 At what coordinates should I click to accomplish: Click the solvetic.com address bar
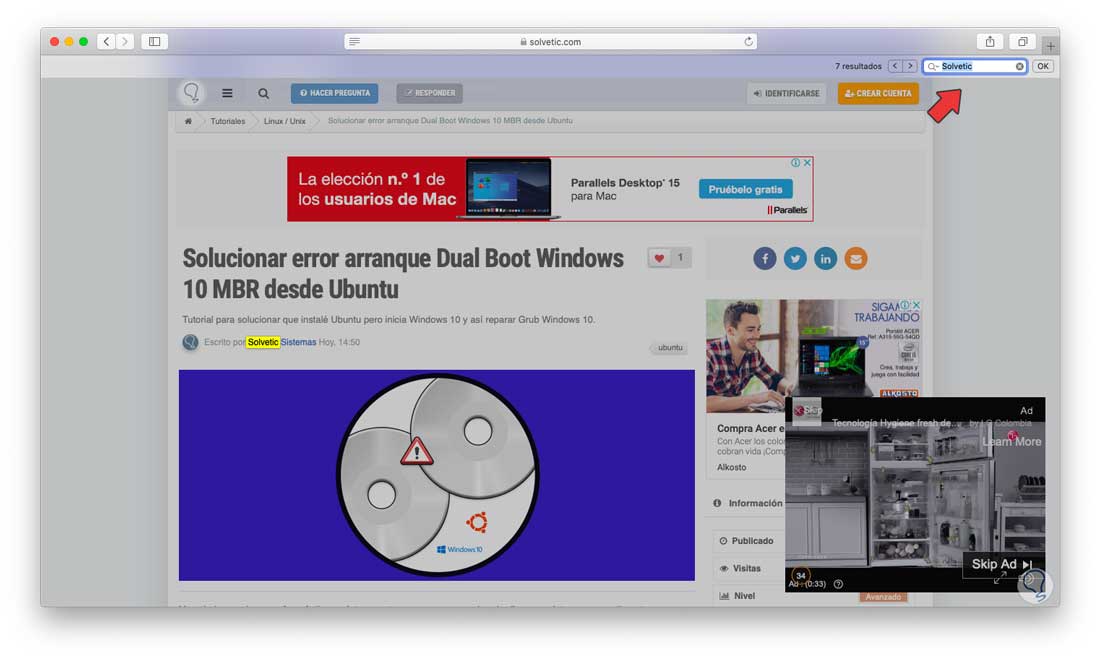click(x=551, y=41)
